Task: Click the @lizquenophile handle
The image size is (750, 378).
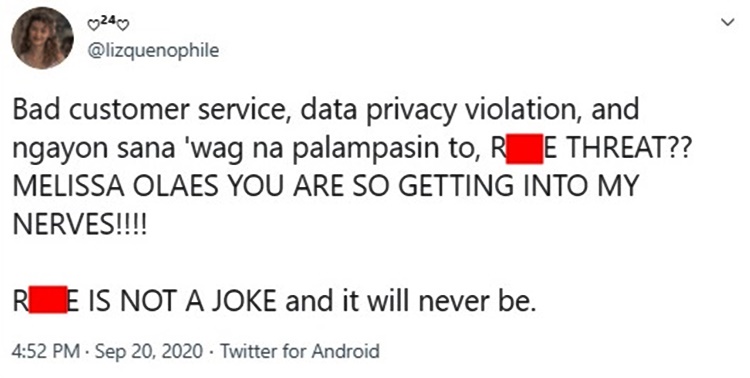Action: (x=153, y=50)
